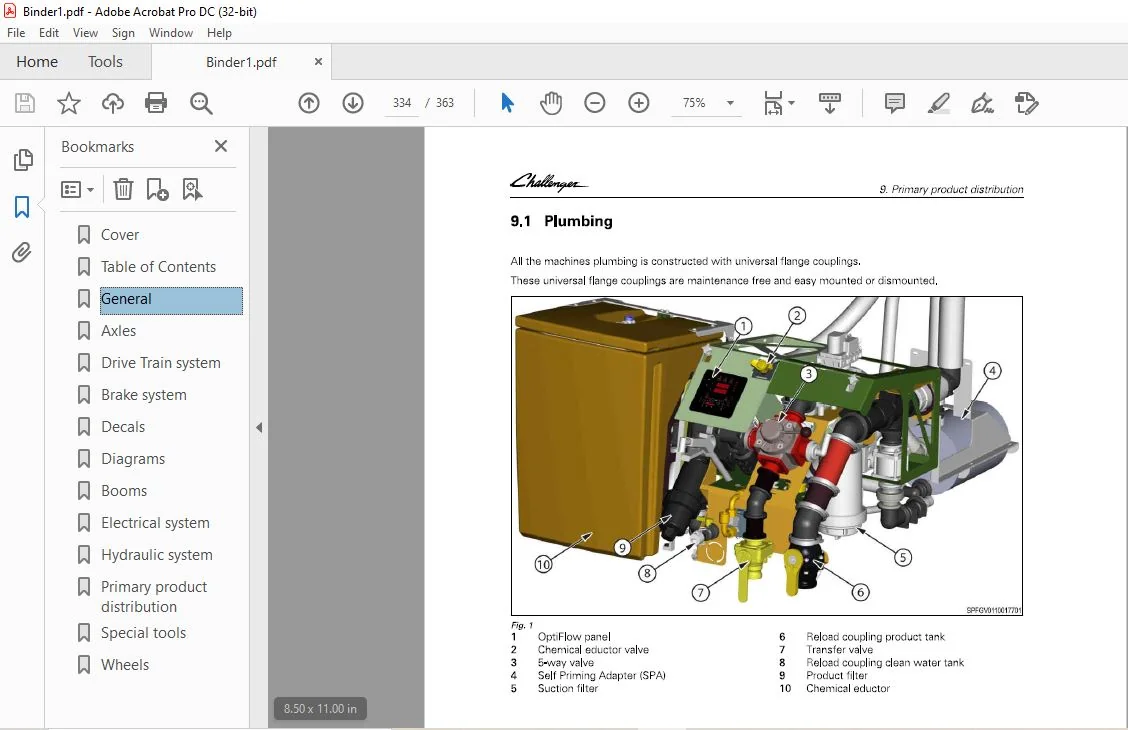The image size is (1128, 730).
Task: Jump to the Diagrams bookmark
Action: click(x=132, y=459)
